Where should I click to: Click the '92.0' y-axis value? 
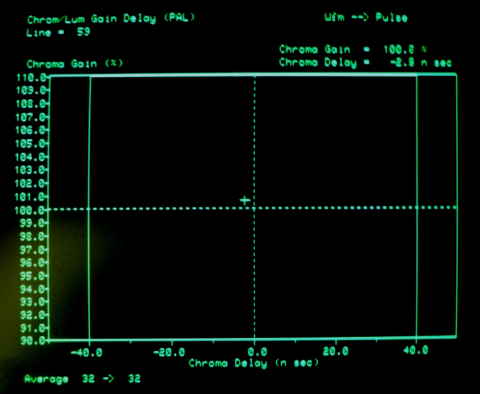33,315
